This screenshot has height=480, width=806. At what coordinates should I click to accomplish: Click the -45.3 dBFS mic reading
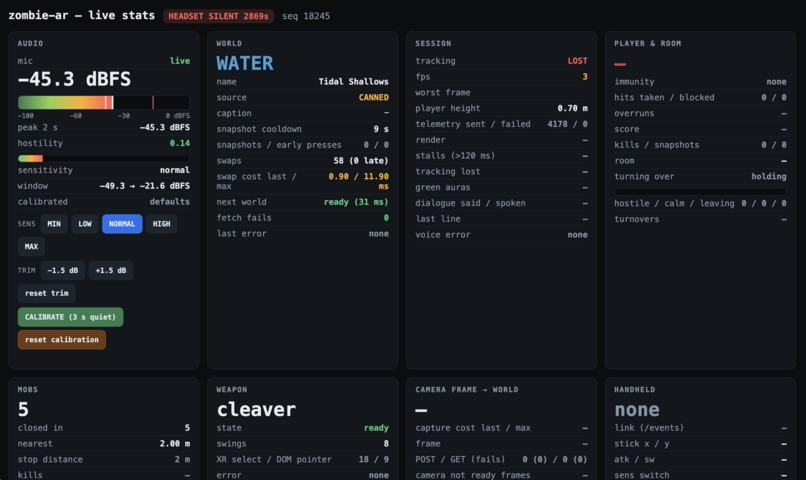(x=75, y=79)
